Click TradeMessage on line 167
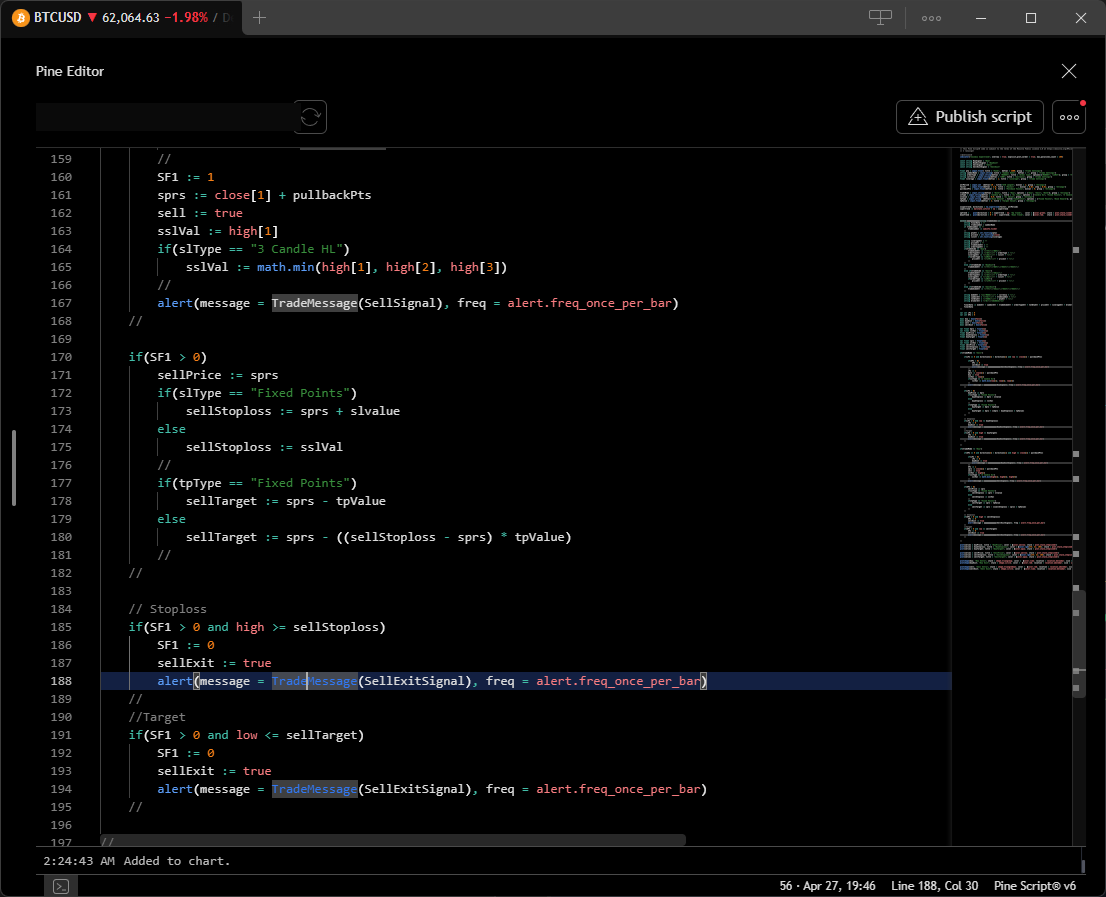The width and height of the screenshot is (1106, 897). pyautogui.click(x=315, y=303)
